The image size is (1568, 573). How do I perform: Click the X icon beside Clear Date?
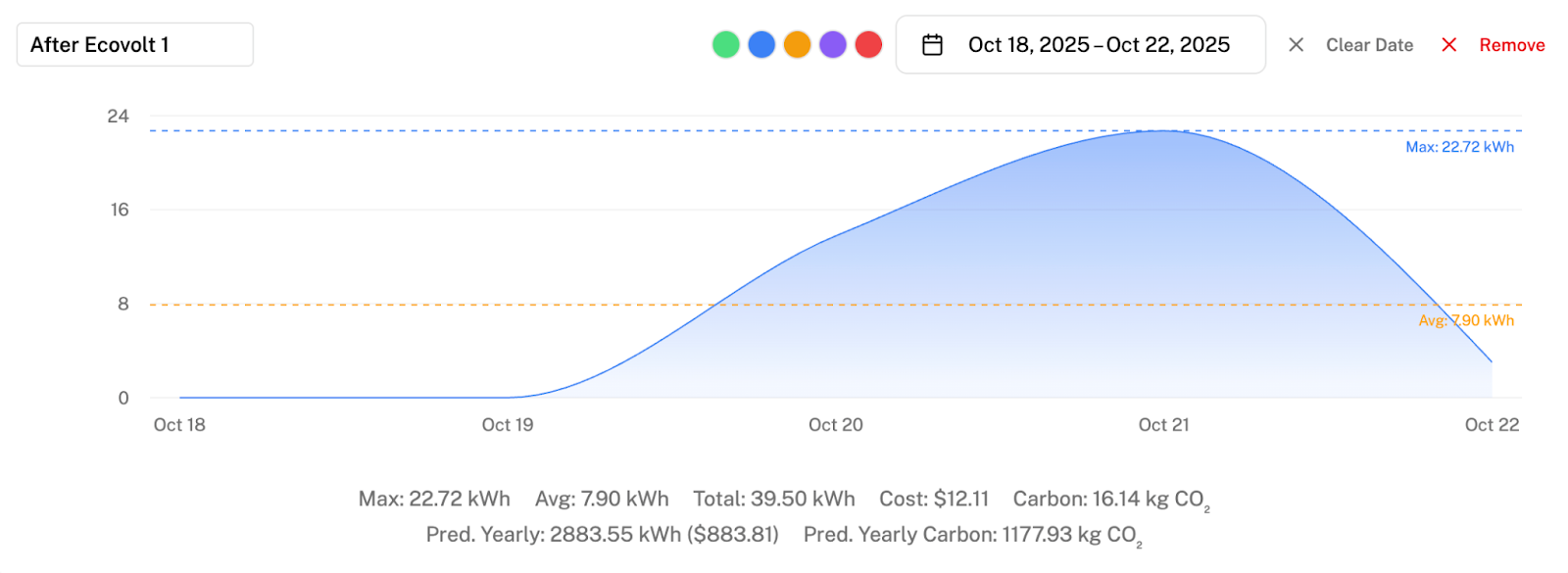[1296, 45]
